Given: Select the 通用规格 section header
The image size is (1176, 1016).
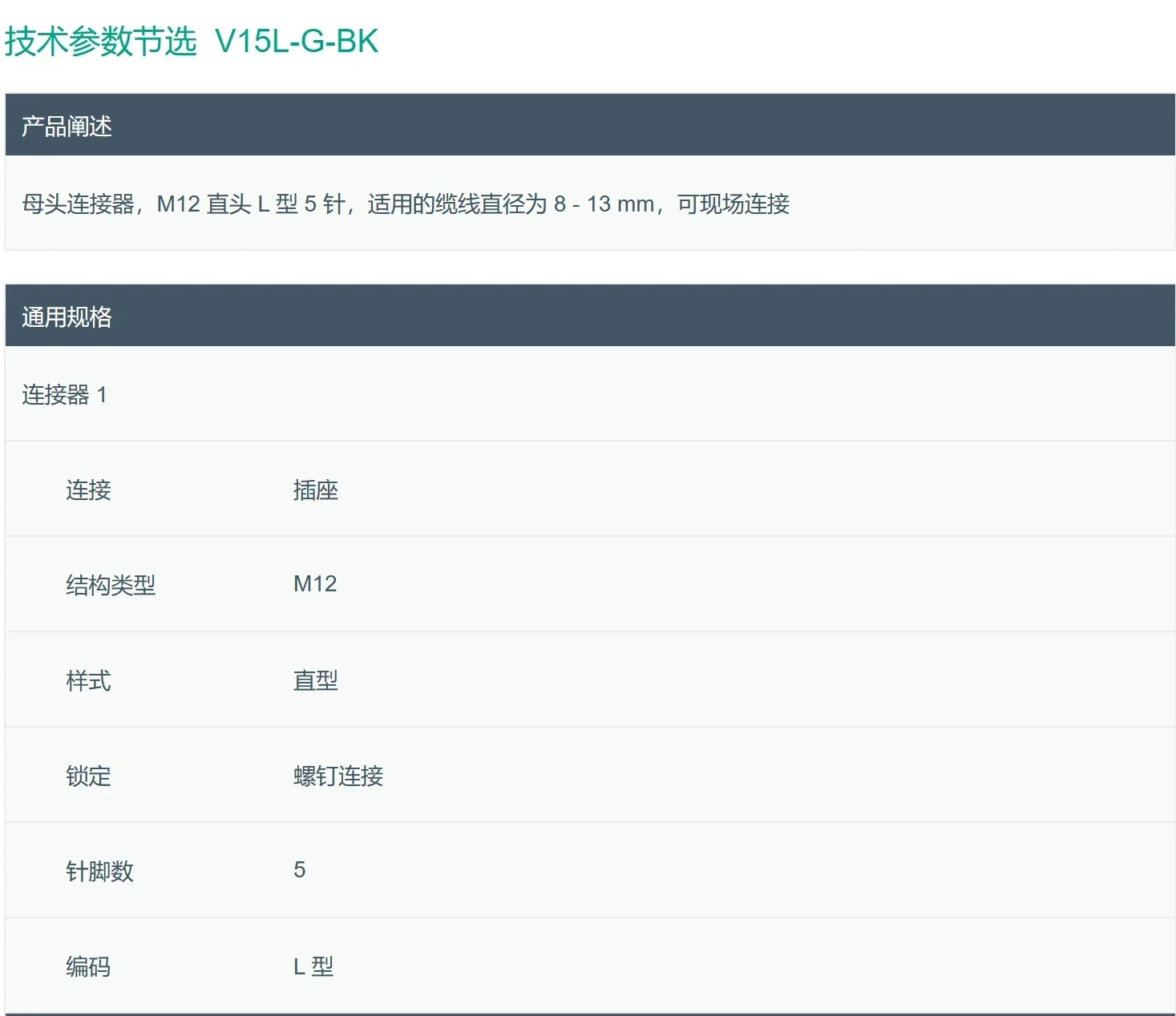Looking at the screenshot, I should click(x=590, y=316).
